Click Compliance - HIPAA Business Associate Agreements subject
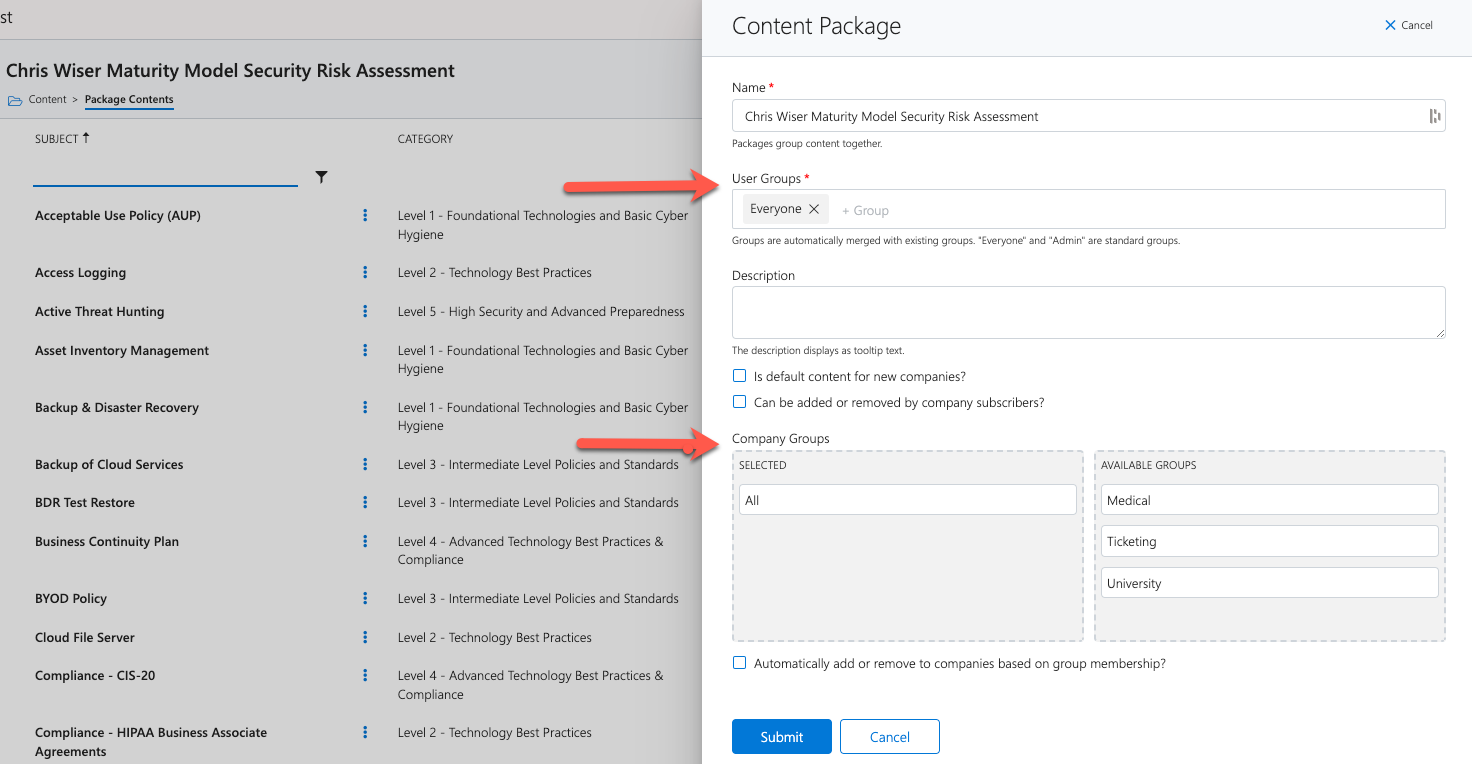1472x764 pixels. (151, 741)
